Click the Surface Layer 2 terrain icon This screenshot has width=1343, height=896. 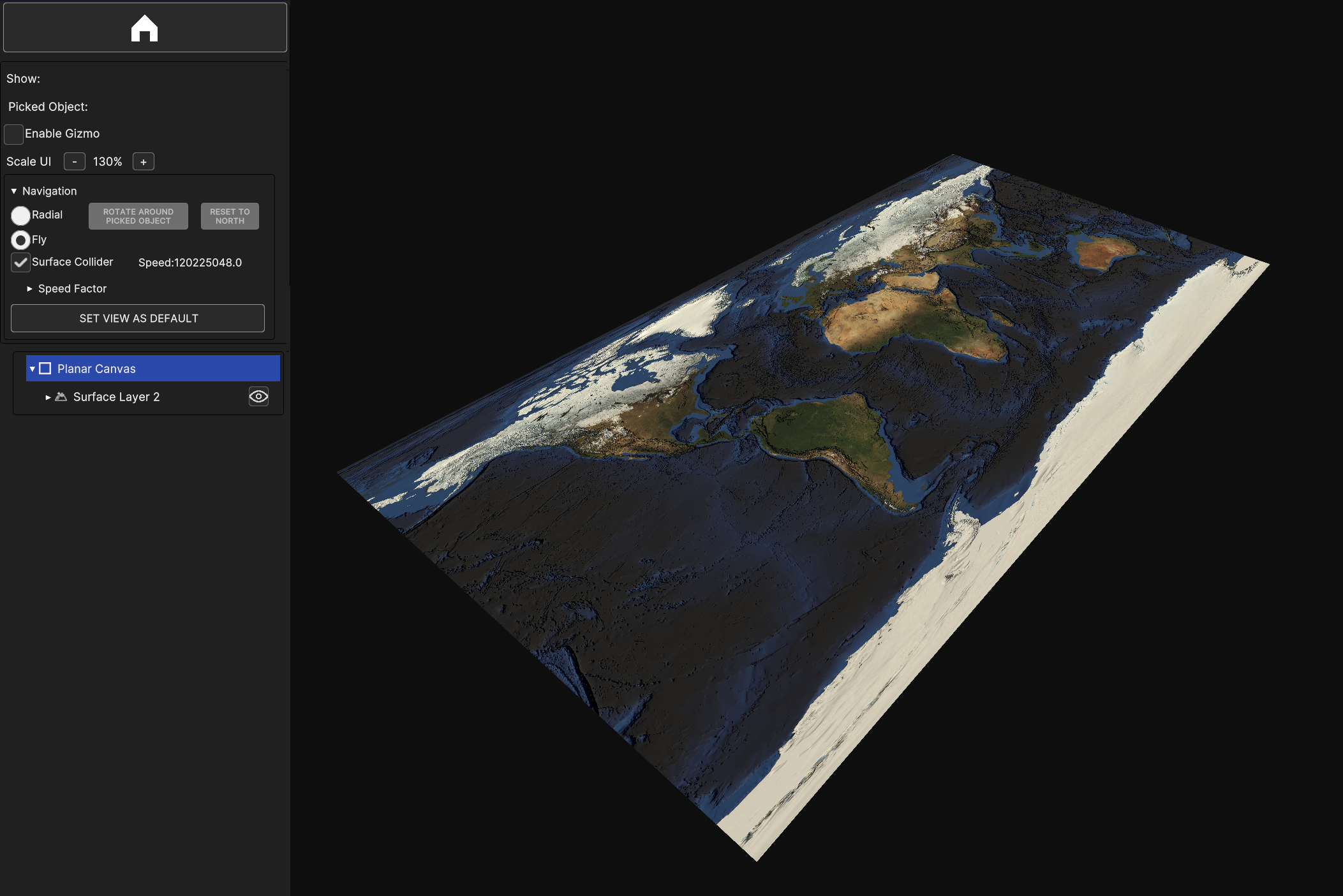coord(61,397)
